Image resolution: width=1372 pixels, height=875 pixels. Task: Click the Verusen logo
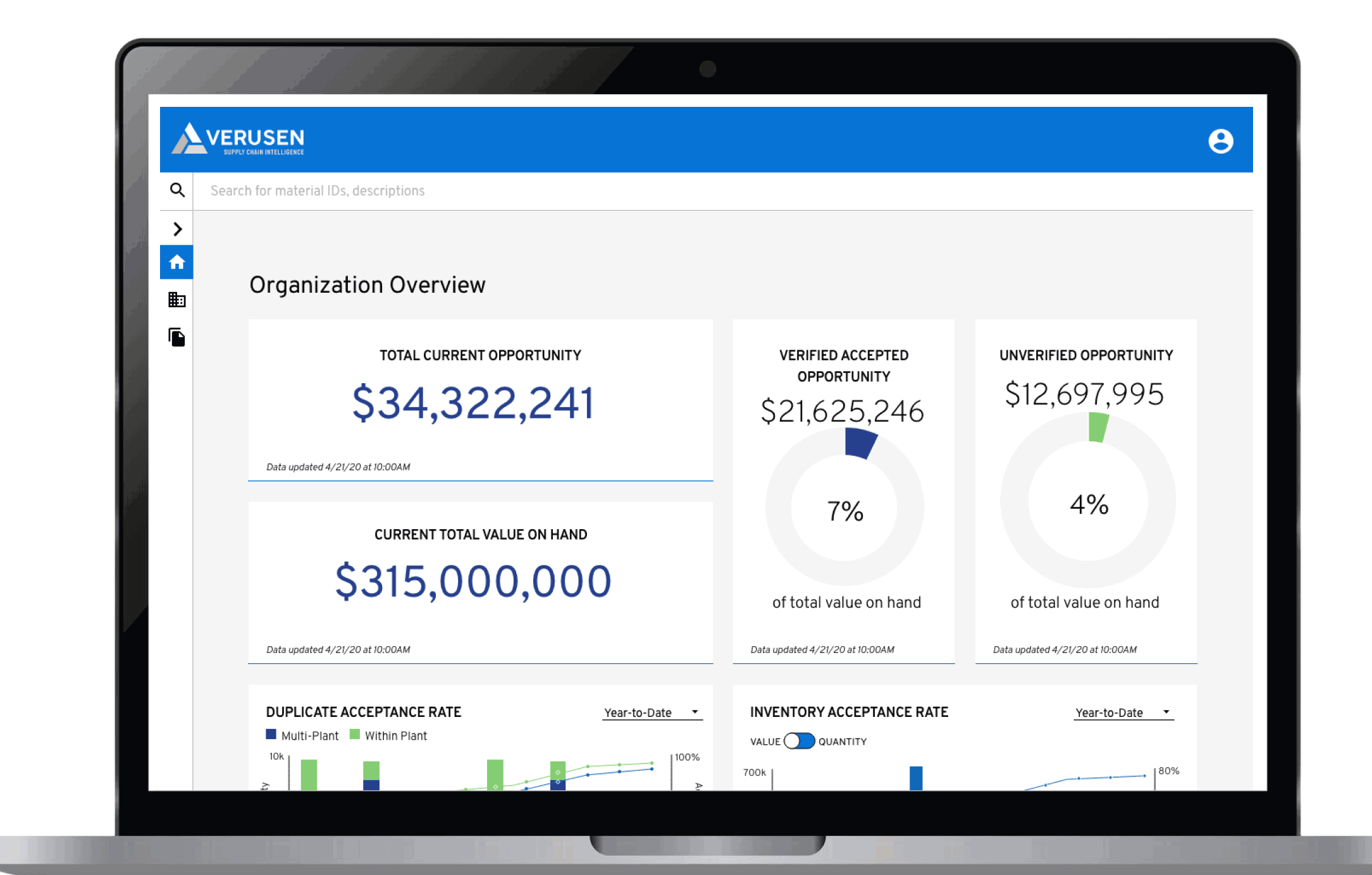[x=238, y=139]
